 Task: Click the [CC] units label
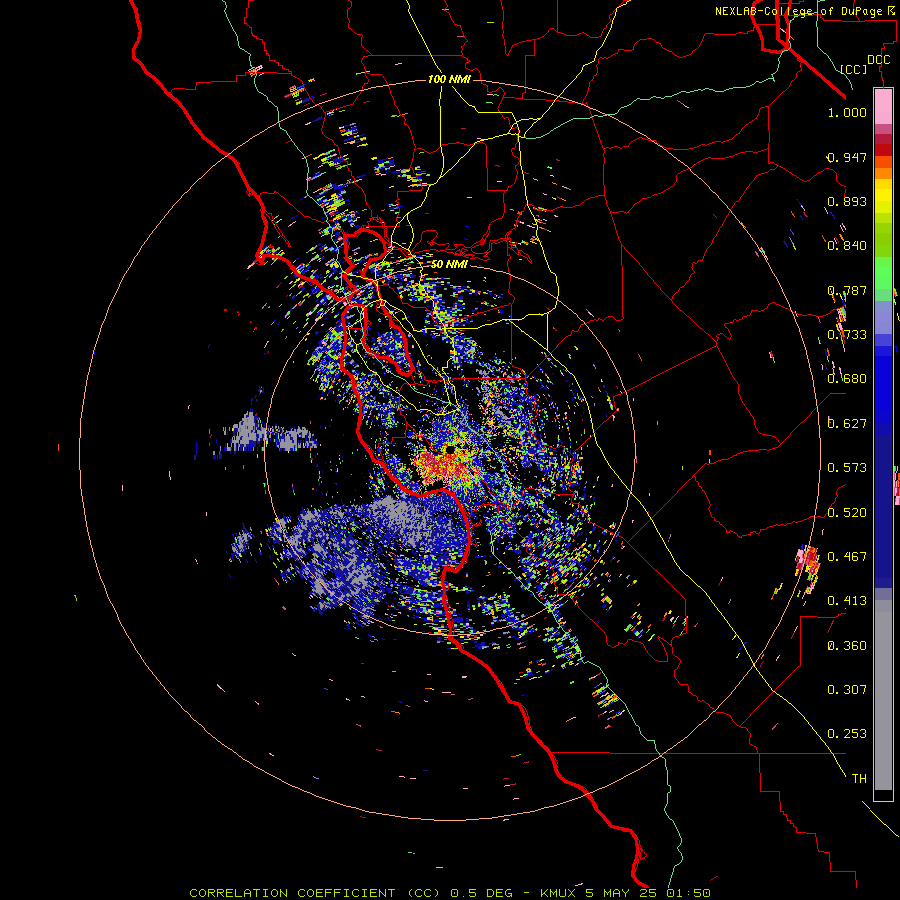click(x=854, y=69)
